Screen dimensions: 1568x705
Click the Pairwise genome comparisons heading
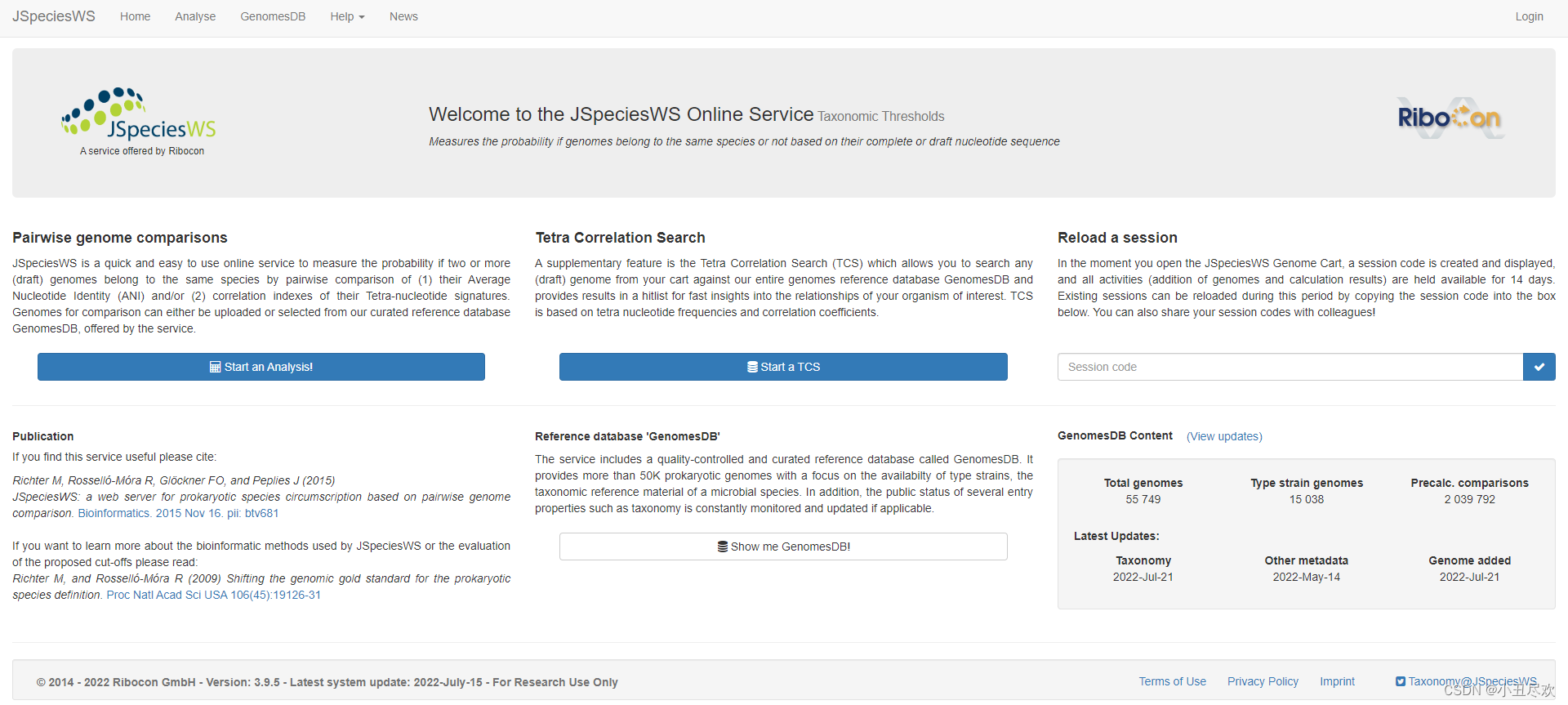pyautogui.click(x=120, y=238)
